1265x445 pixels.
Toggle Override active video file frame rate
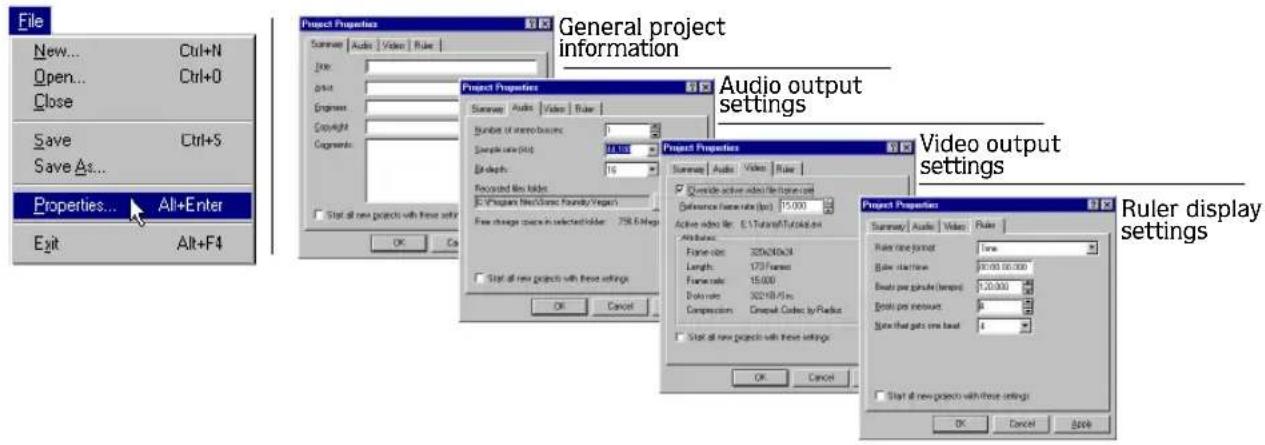click(683, 188)
